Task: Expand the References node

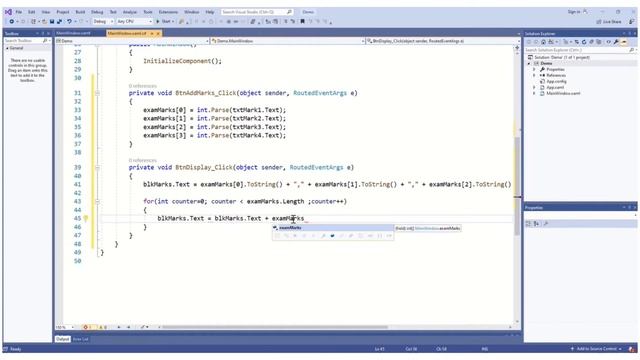Action: (534, 76)
